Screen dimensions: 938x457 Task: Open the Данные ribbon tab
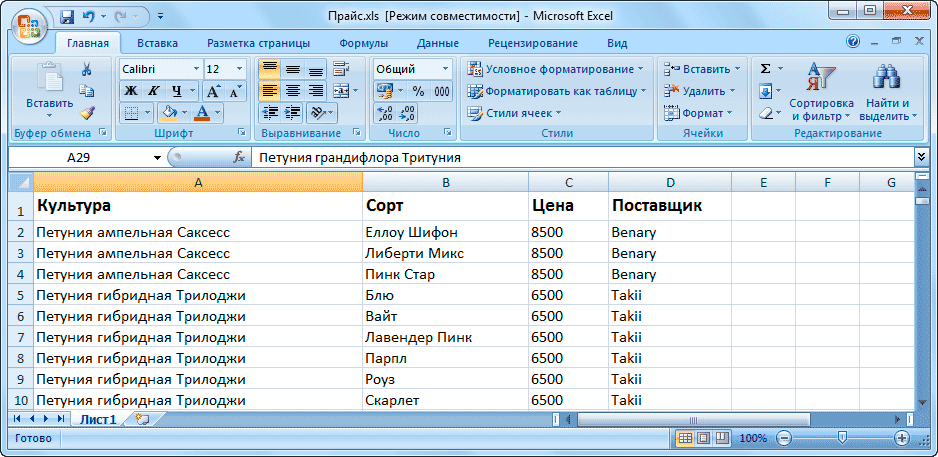(438, 43)
